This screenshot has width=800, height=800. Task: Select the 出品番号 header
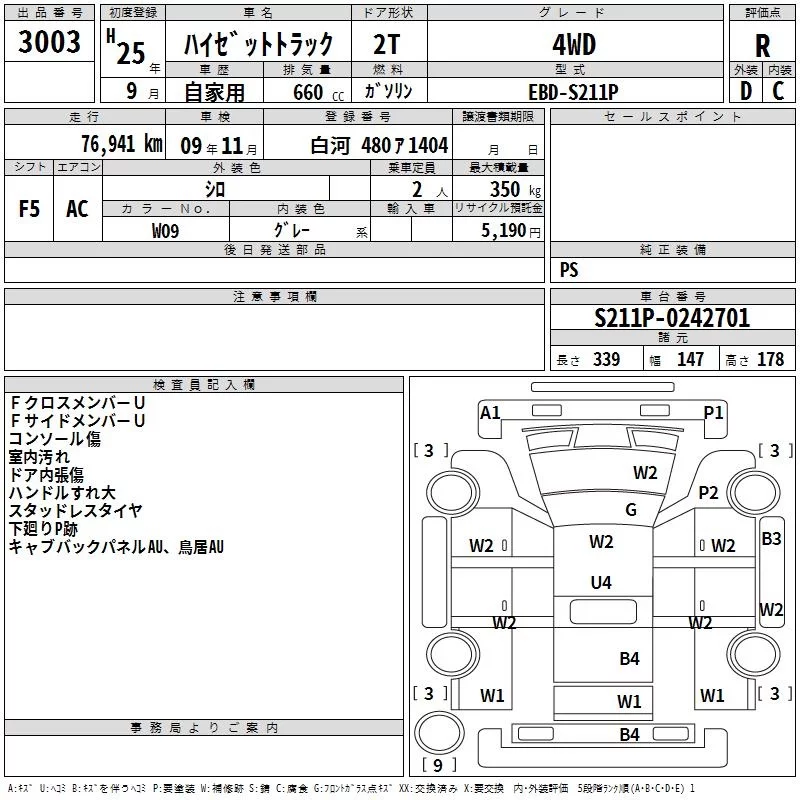[49, 13]
